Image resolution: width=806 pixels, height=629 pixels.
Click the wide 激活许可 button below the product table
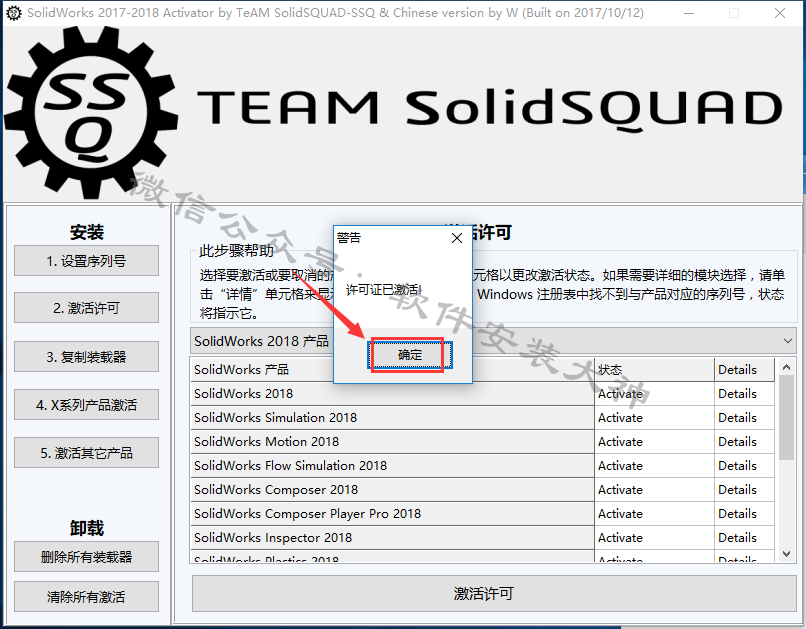[494, 594]
